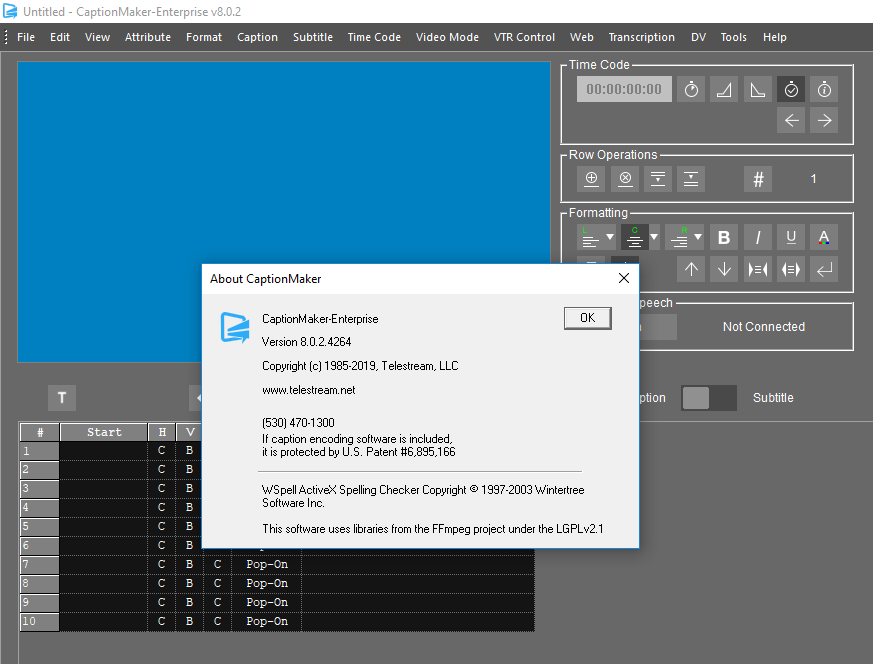Open the Transcription menu
The height and width of the screenshot is (664, 873).
(x=641, y=37)
